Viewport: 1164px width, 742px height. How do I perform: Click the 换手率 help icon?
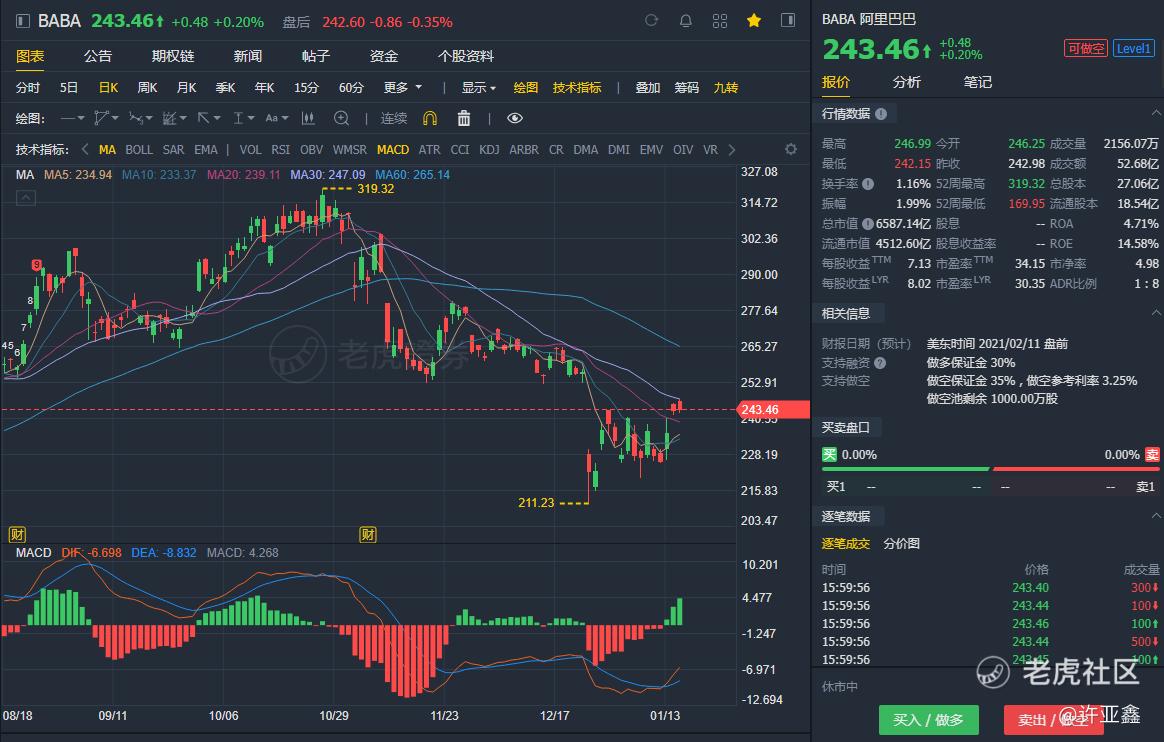coord(868,183)
